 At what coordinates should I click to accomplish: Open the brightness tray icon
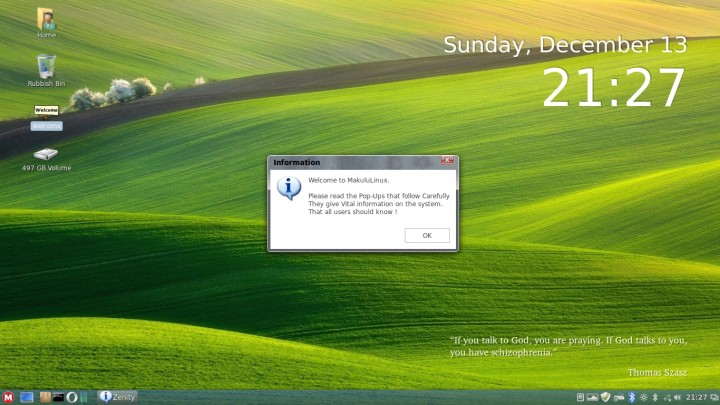coord(644,398)
